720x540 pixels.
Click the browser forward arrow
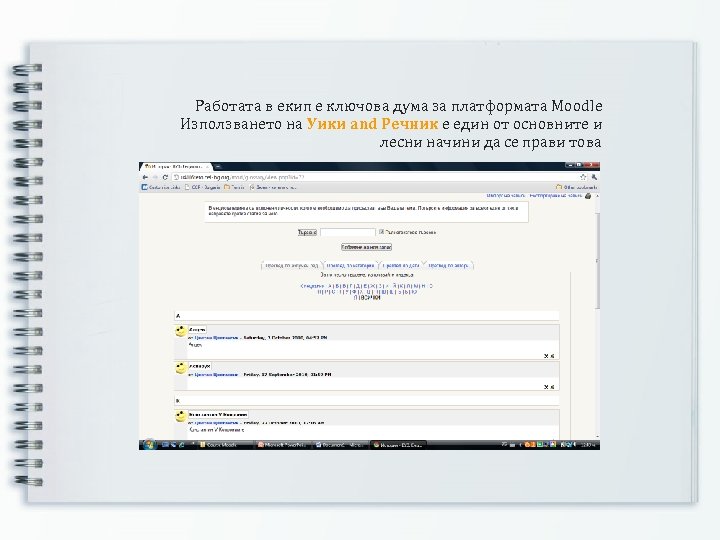point(155,177)
